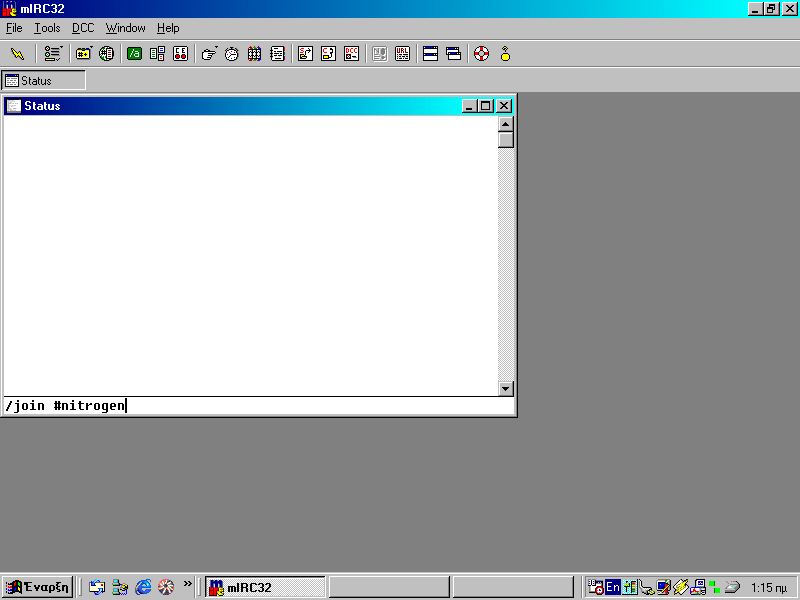Viewport: 800px width, 600px height.
Task: Open the Channels folder icon
Action: 84,54
